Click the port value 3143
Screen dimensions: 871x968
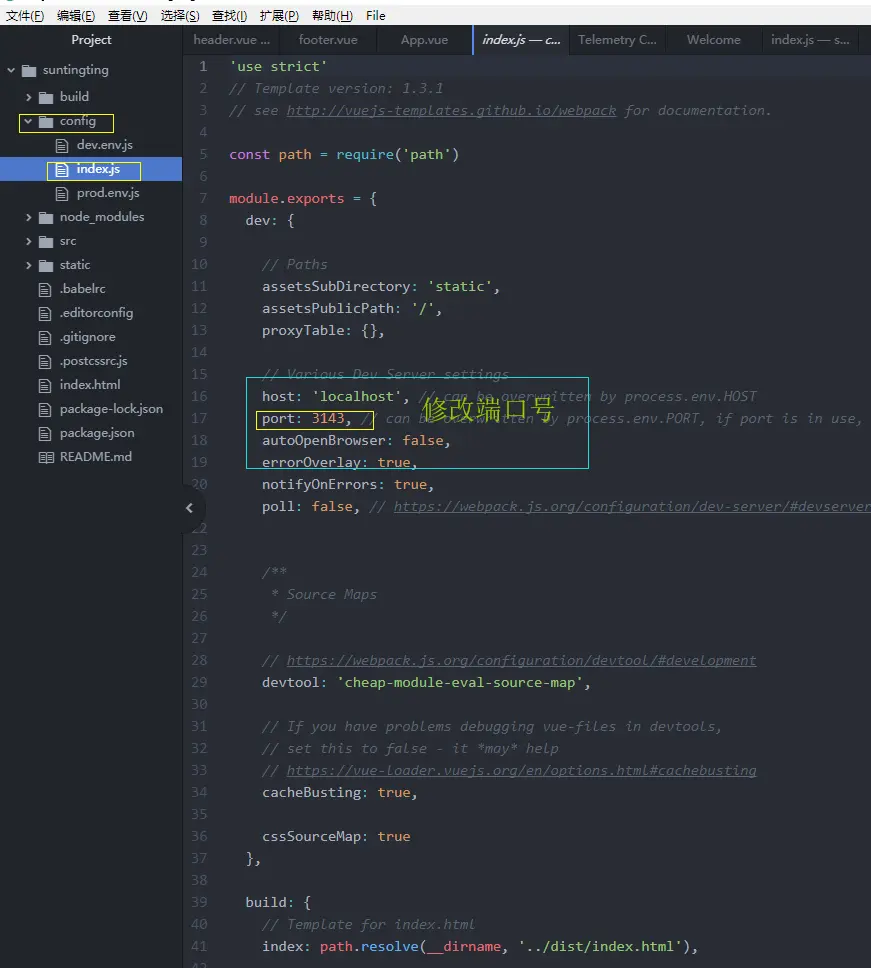(328, 419)
